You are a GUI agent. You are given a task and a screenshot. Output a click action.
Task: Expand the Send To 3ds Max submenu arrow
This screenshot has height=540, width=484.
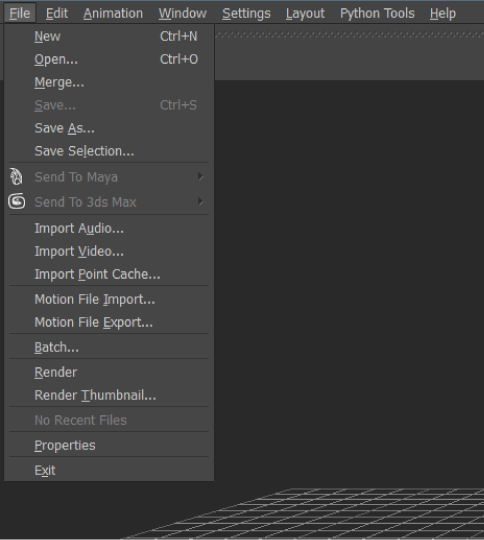tap(200, 201)
